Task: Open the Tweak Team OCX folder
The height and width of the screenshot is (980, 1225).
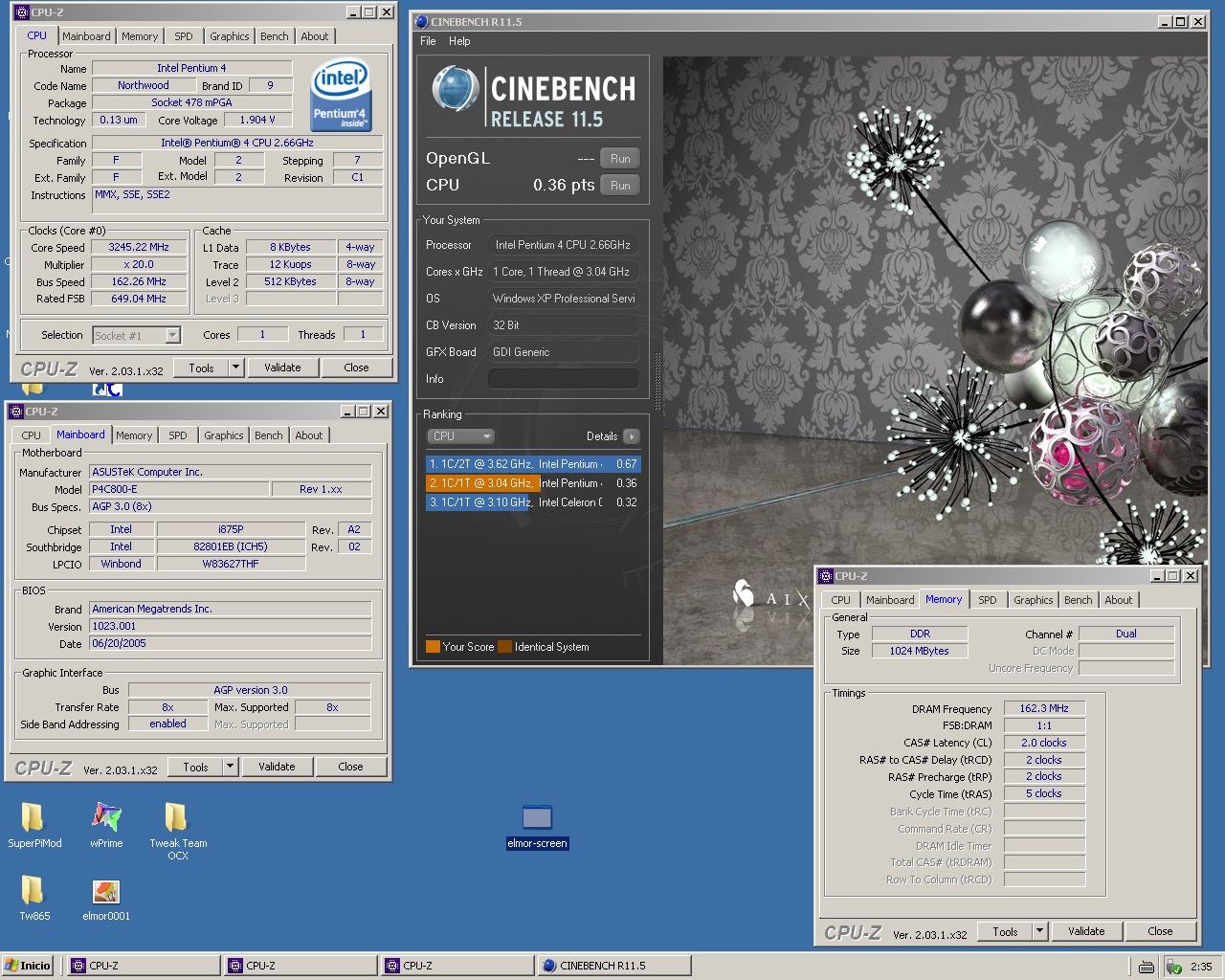Action: [x=177, y=831]
